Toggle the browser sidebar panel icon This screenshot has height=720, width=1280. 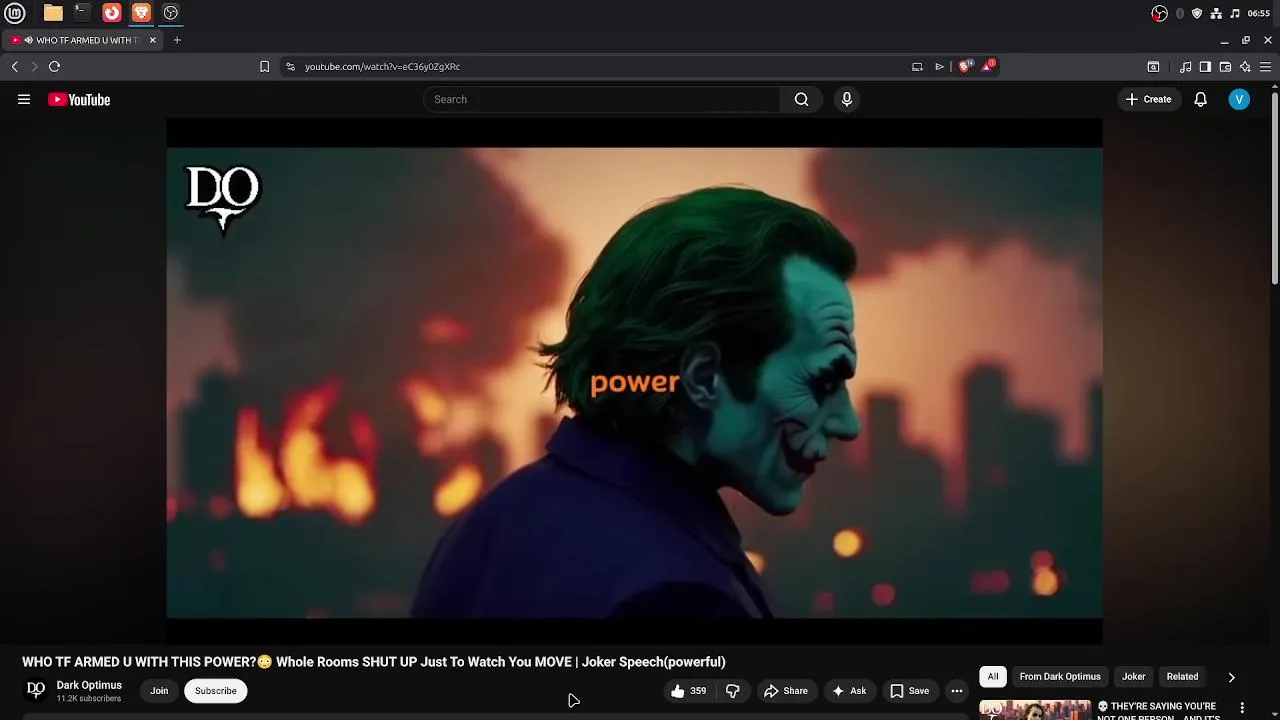pos(1205,67)
